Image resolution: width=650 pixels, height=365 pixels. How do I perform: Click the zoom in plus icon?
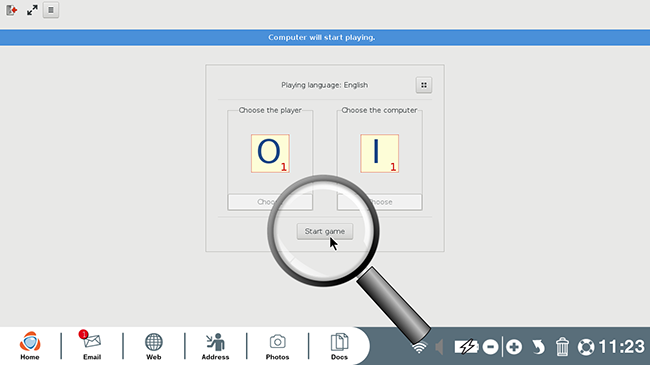click(x=514, y=347)
